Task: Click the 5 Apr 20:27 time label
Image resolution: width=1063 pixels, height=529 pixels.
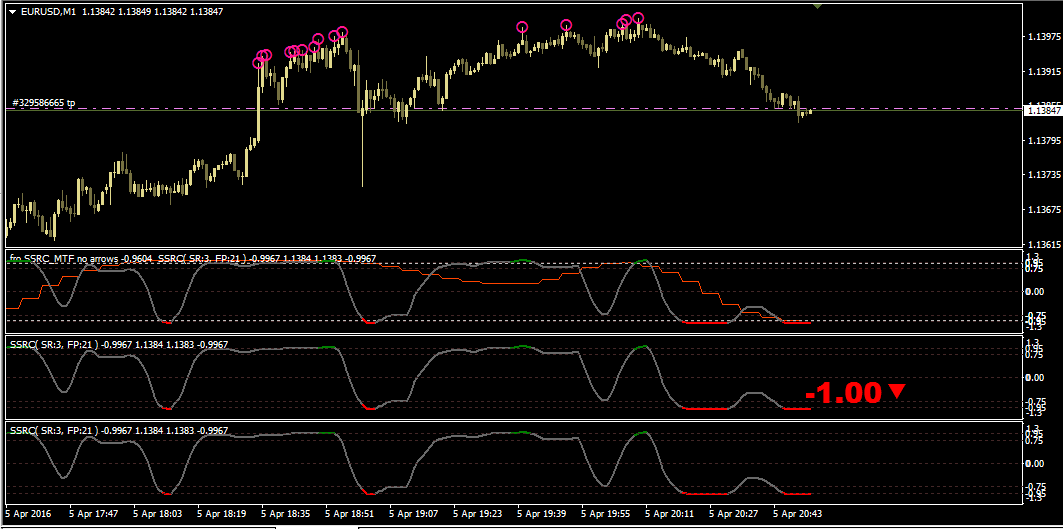Action: tap(735, 513)
